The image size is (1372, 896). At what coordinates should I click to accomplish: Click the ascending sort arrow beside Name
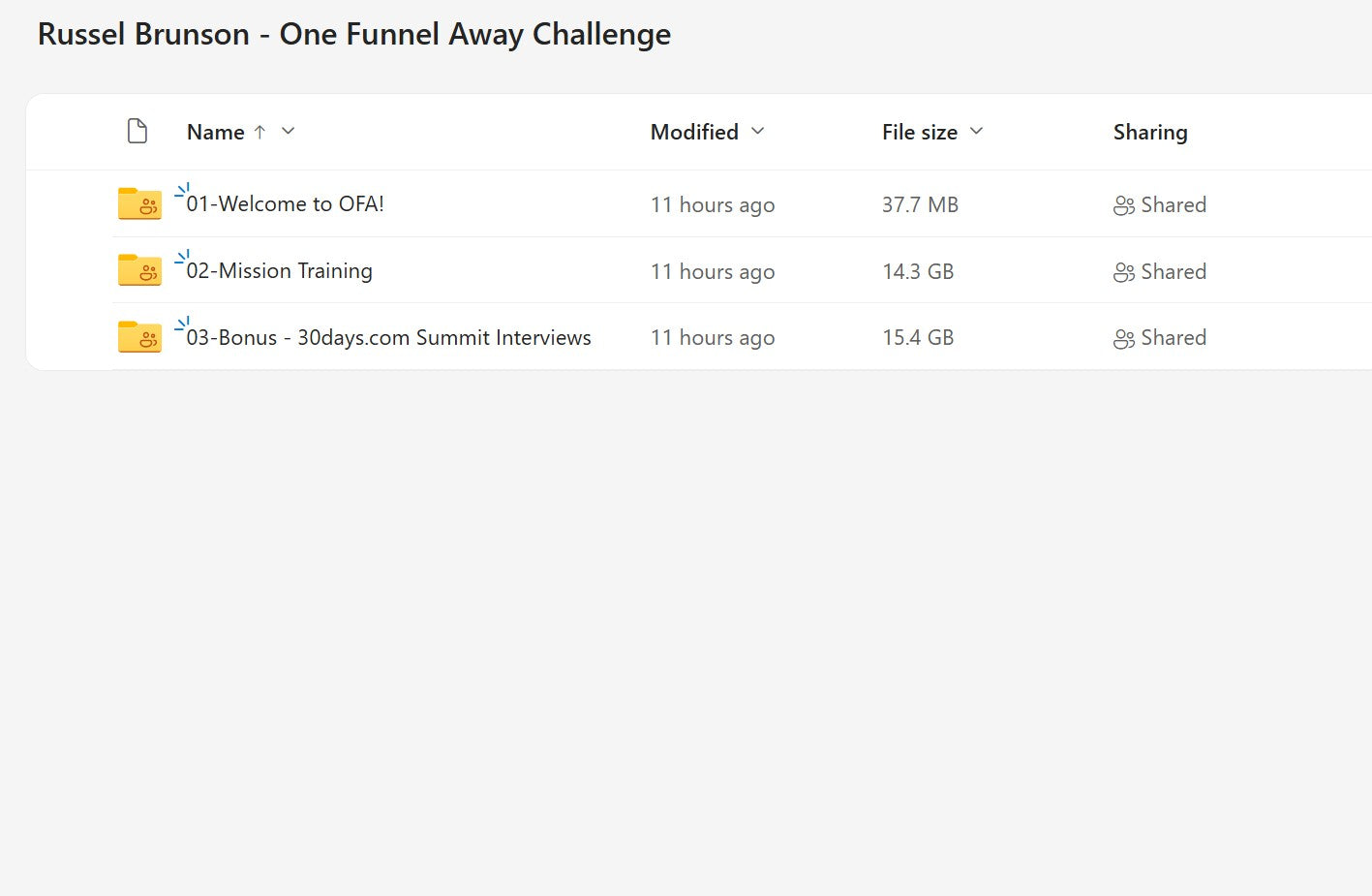click(x=259, y=132)
